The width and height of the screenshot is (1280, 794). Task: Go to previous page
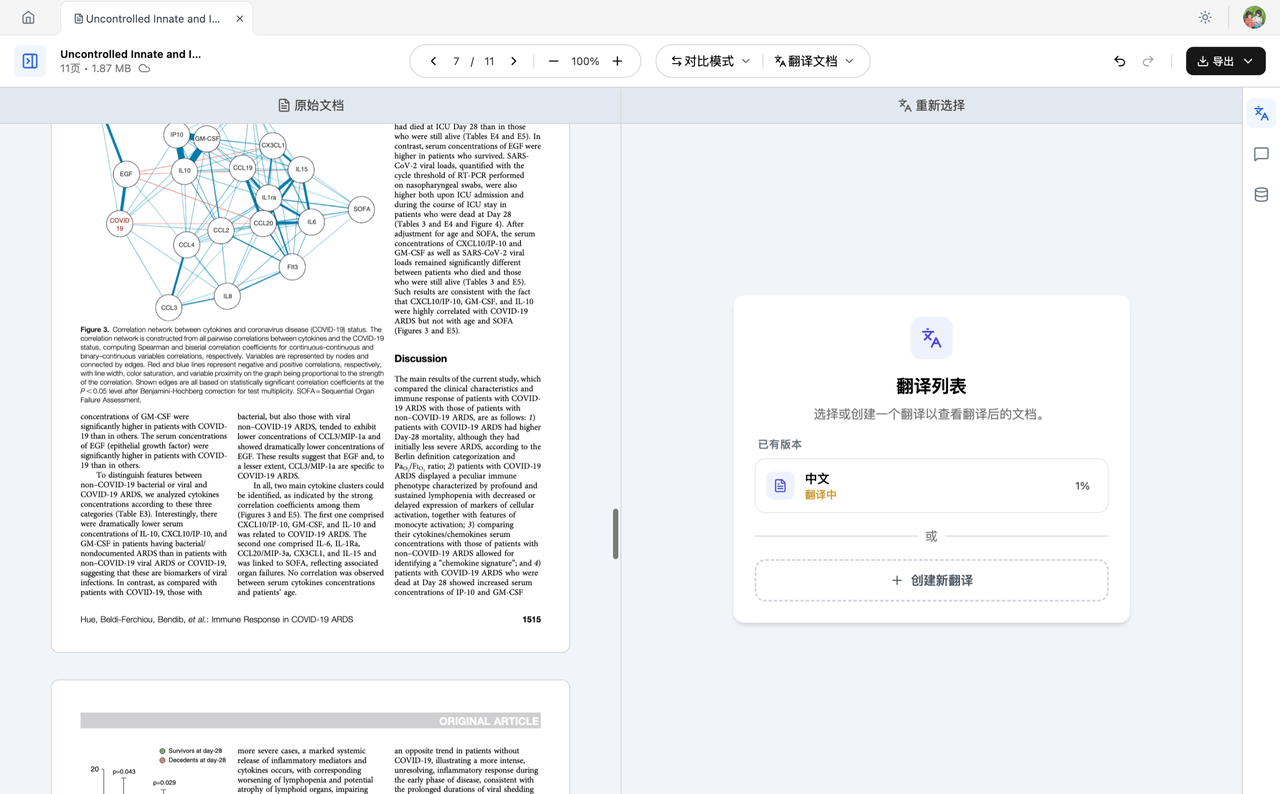pyautogui.click(x=433, y=61)
